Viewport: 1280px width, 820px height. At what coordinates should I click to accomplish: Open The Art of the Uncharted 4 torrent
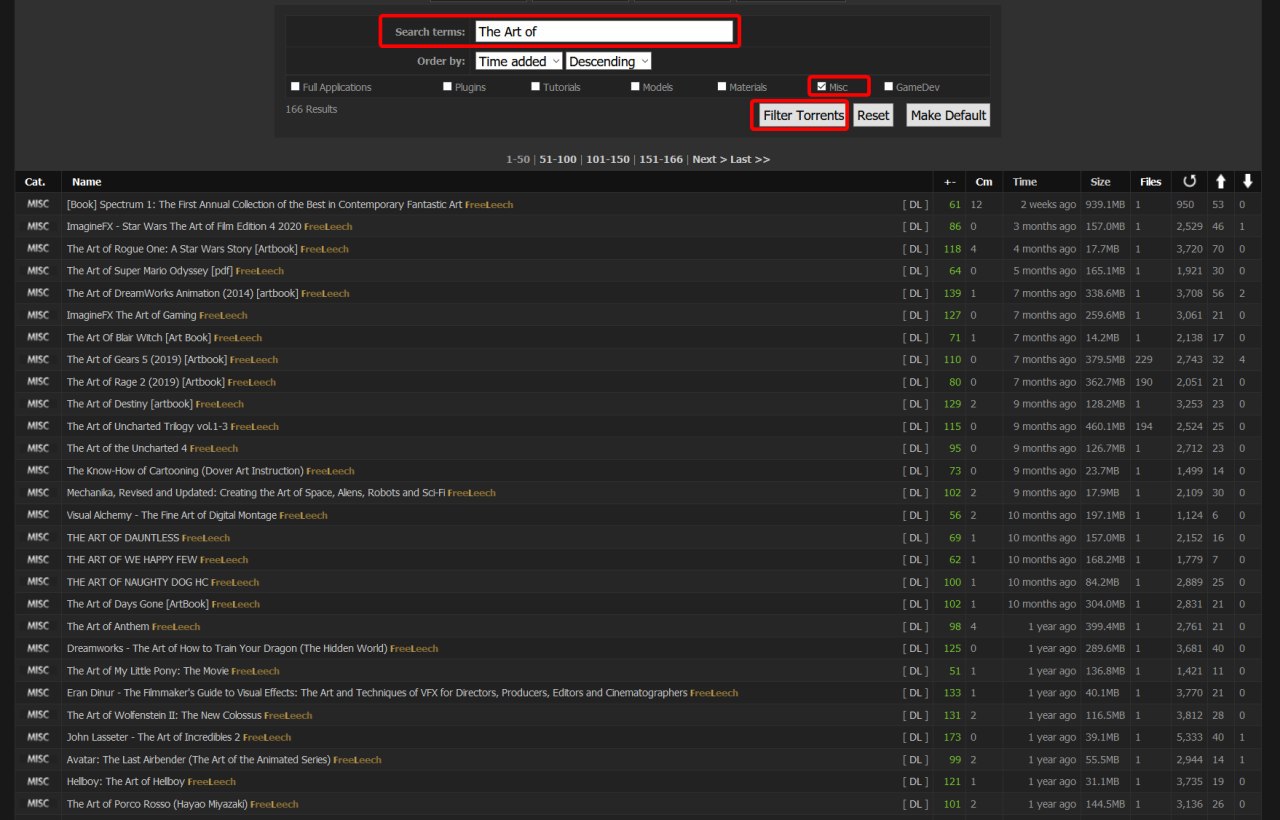[127, 449]
